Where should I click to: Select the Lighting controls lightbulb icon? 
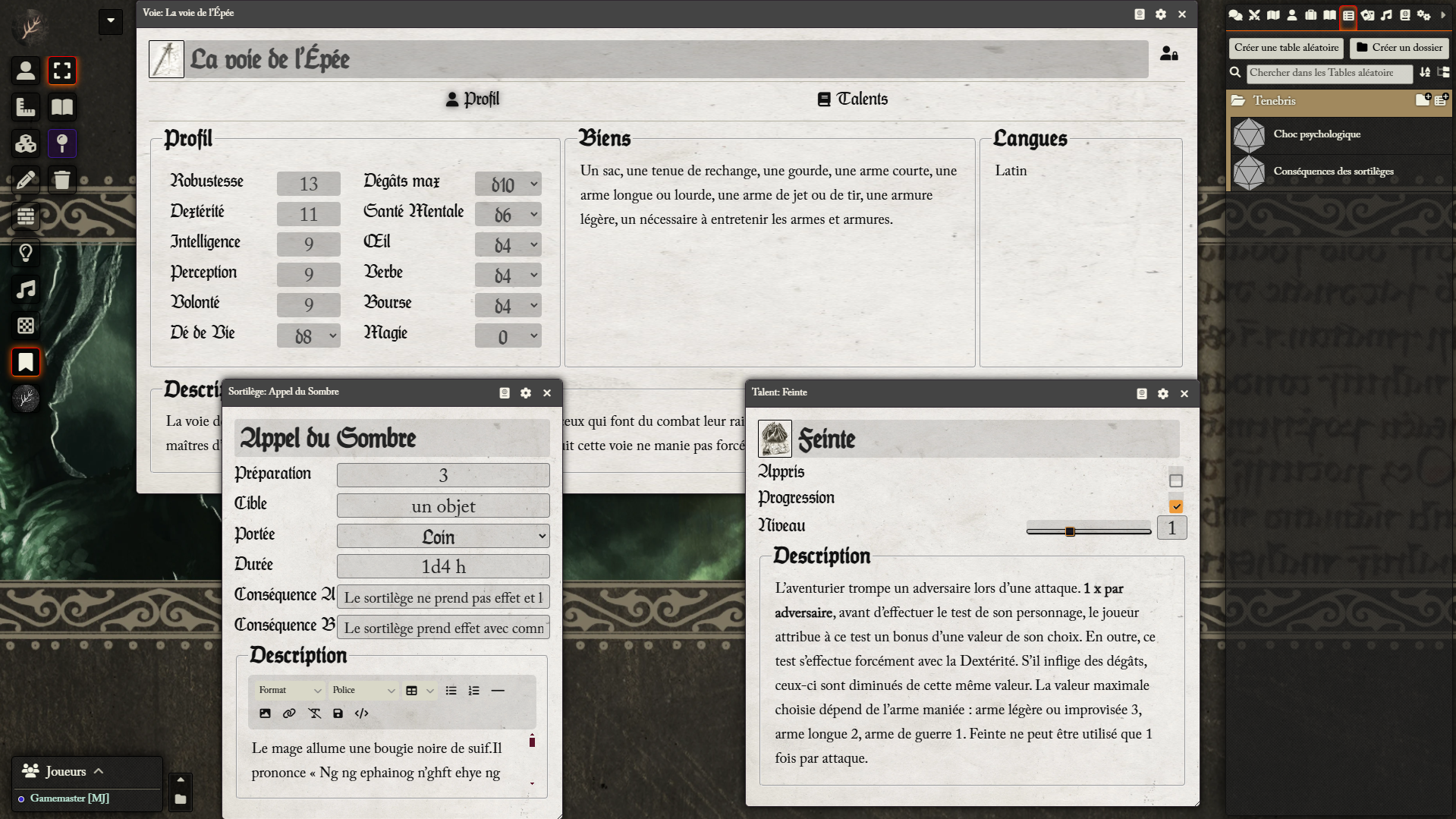26,253
